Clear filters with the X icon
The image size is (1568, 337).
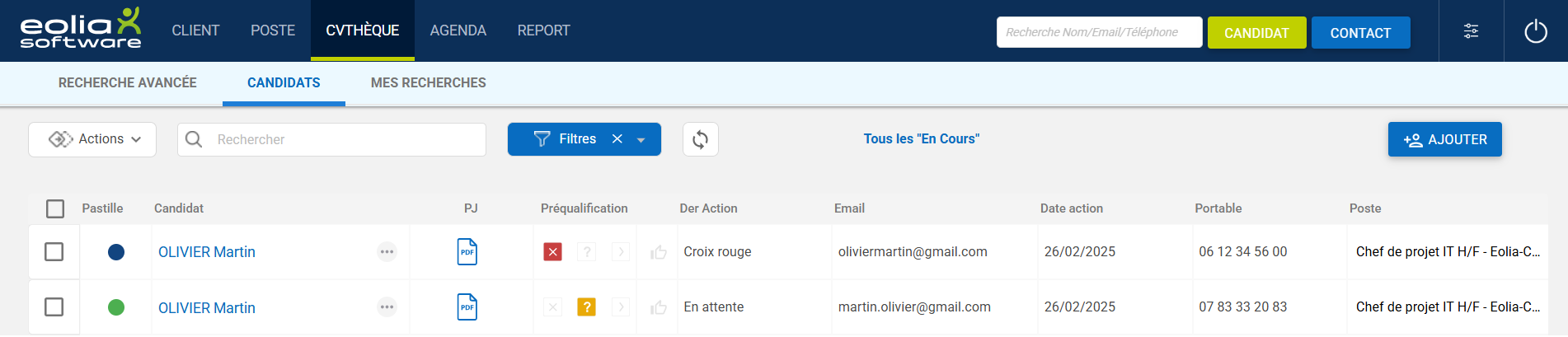click(x=617, y=139)
